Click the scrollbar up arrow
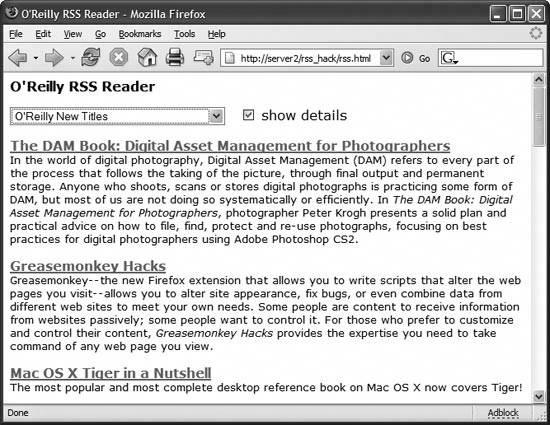 (538, 80)
